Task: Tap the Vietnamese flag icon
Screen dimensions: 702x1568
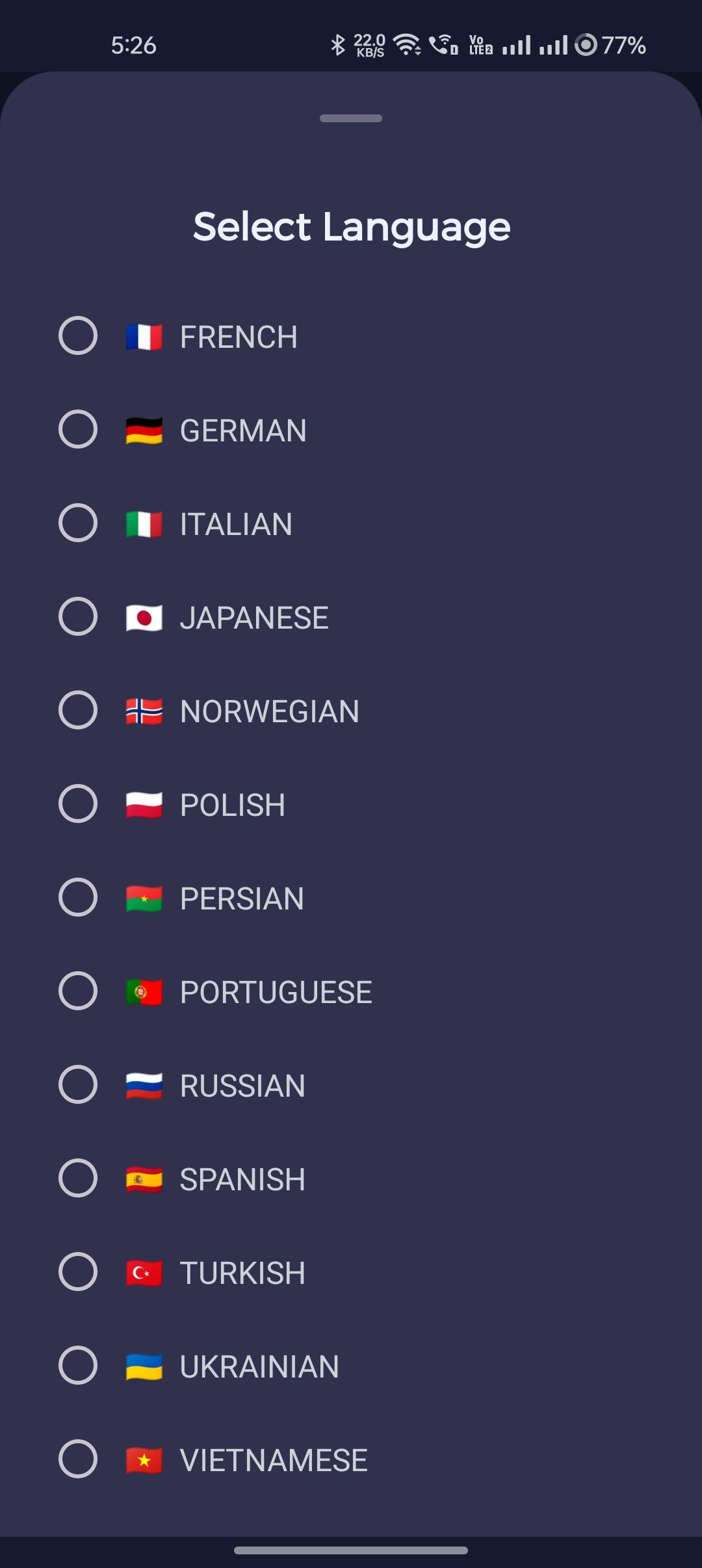Action: (144, 1460)
